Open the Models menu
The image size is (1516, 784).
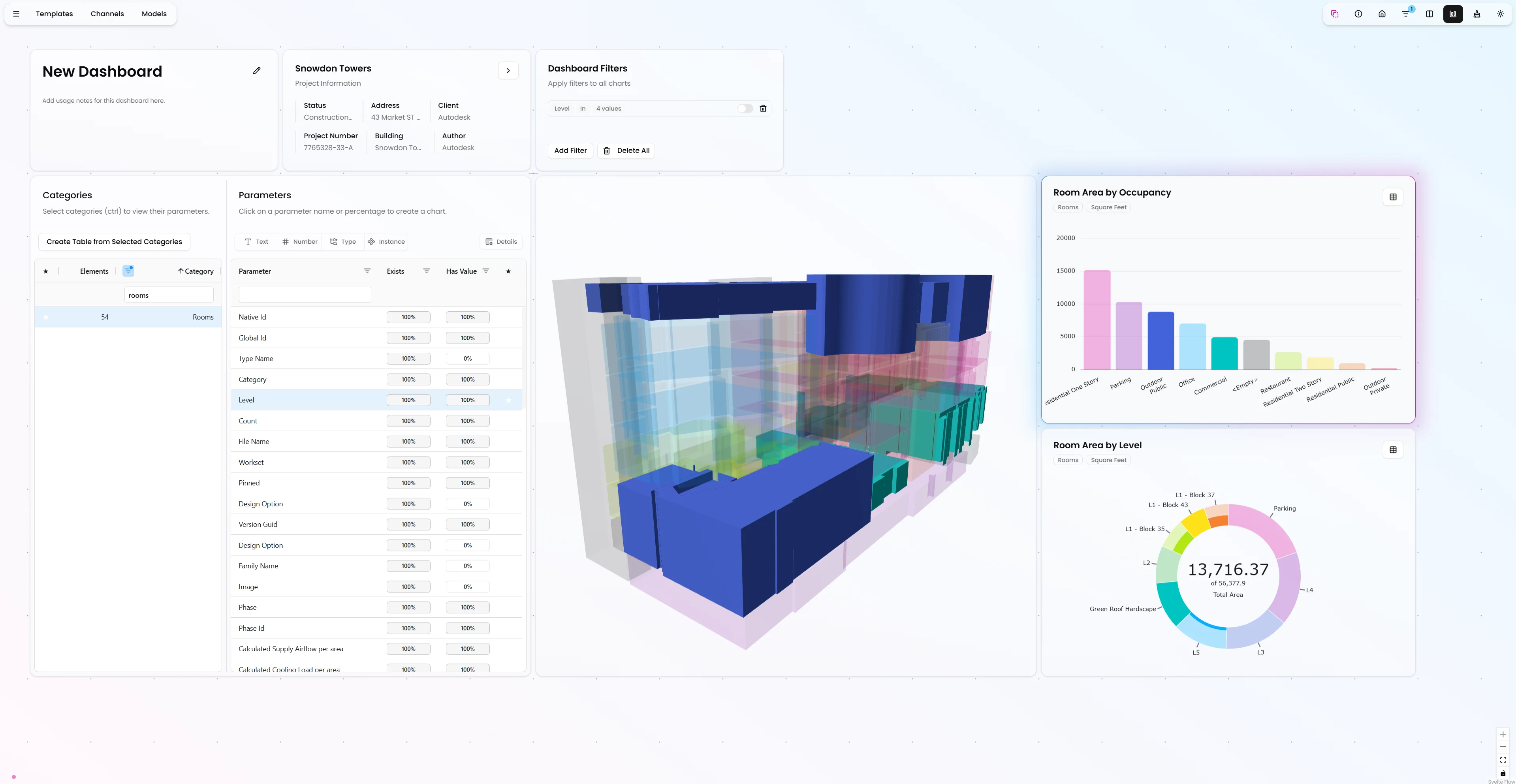coord(154,13)
